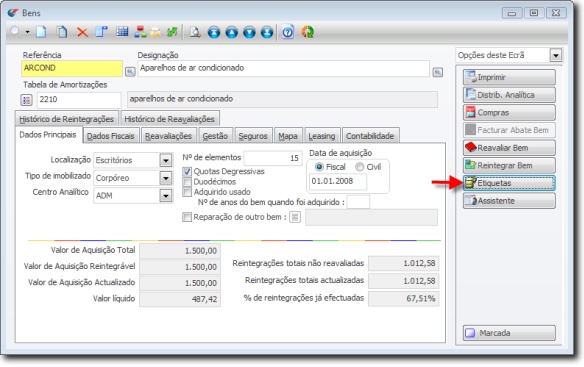Expand the Centro Analítico dropdown
The width and height of the screenshot is (584, 367).
tap(166, 196)
